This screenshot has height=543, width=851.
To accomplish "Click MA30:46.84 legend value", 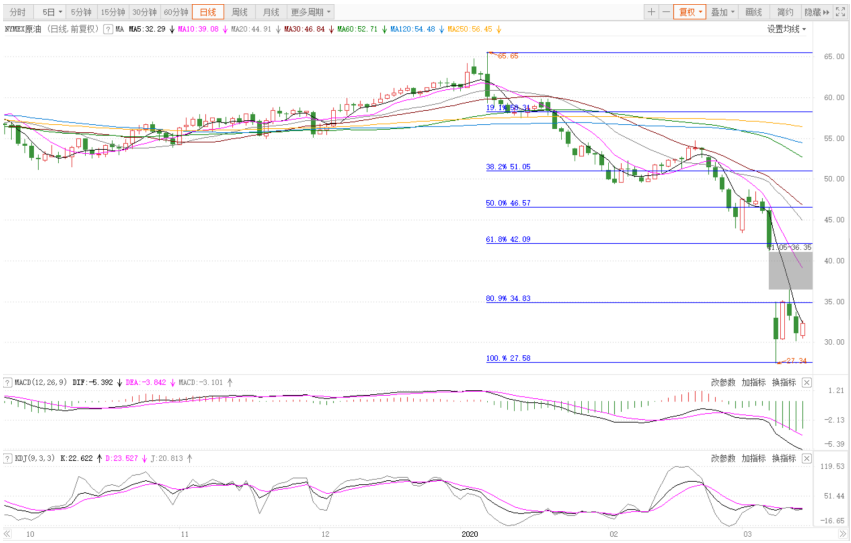I will (x=304, y=29).
